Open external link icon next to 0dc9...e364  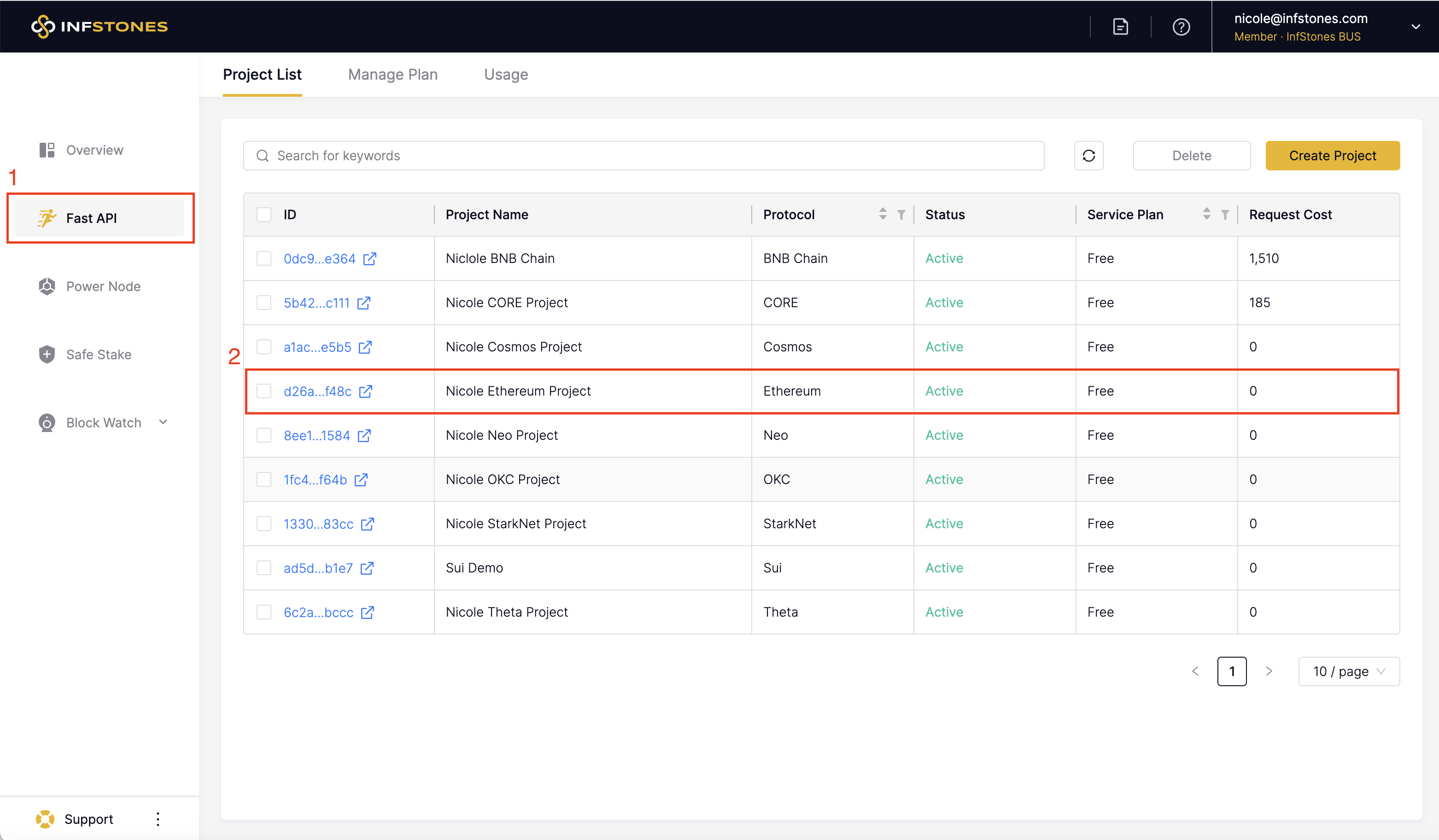pyautogui.click(x=370, y=259)
